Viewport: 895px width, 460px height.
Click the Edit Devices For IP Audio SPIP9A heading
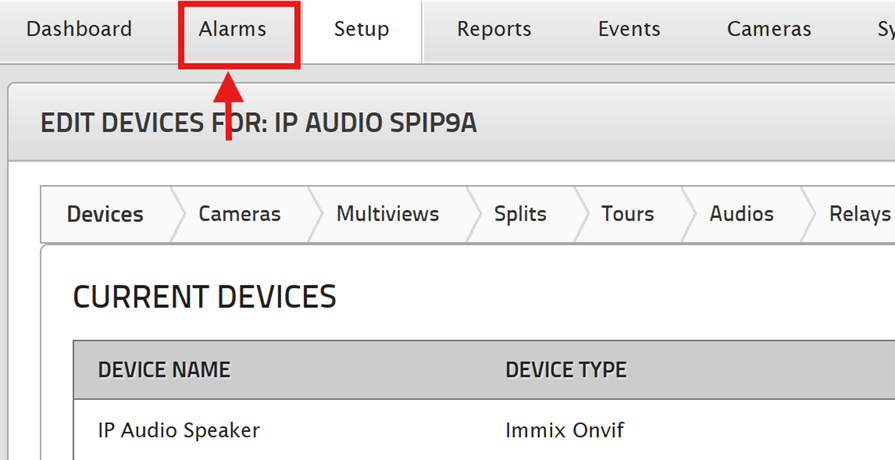pos(258,123)
